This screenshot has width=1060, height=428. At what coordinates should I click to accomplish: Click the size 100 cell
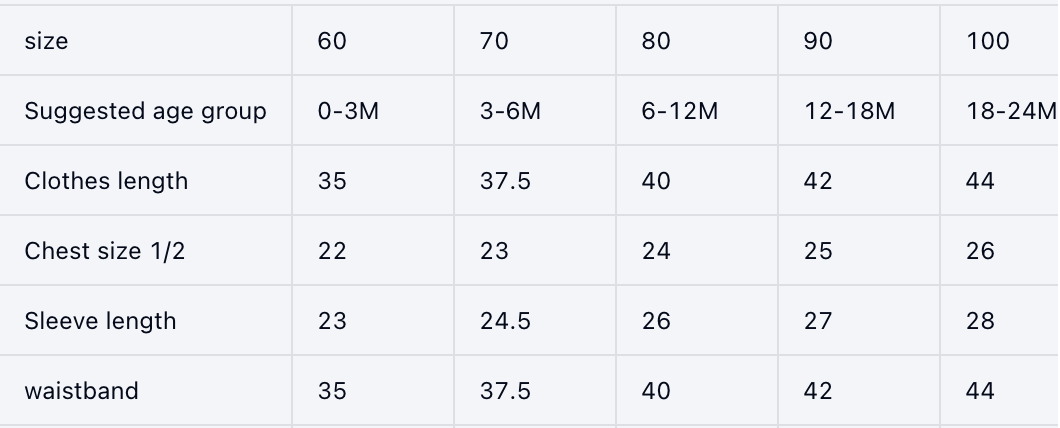coord(988,41)
